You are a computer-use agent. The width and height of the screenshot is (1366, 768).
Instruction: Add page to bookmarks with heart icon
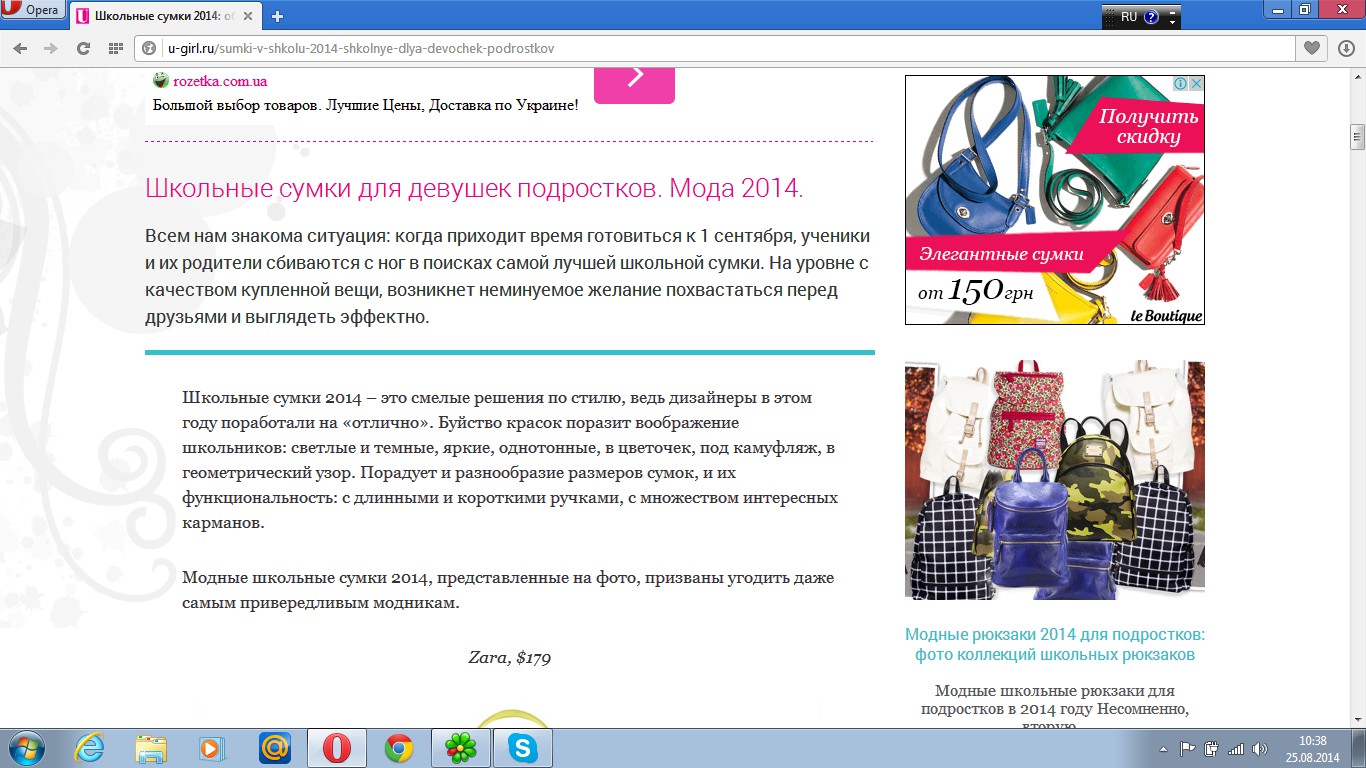(1312, 48)
